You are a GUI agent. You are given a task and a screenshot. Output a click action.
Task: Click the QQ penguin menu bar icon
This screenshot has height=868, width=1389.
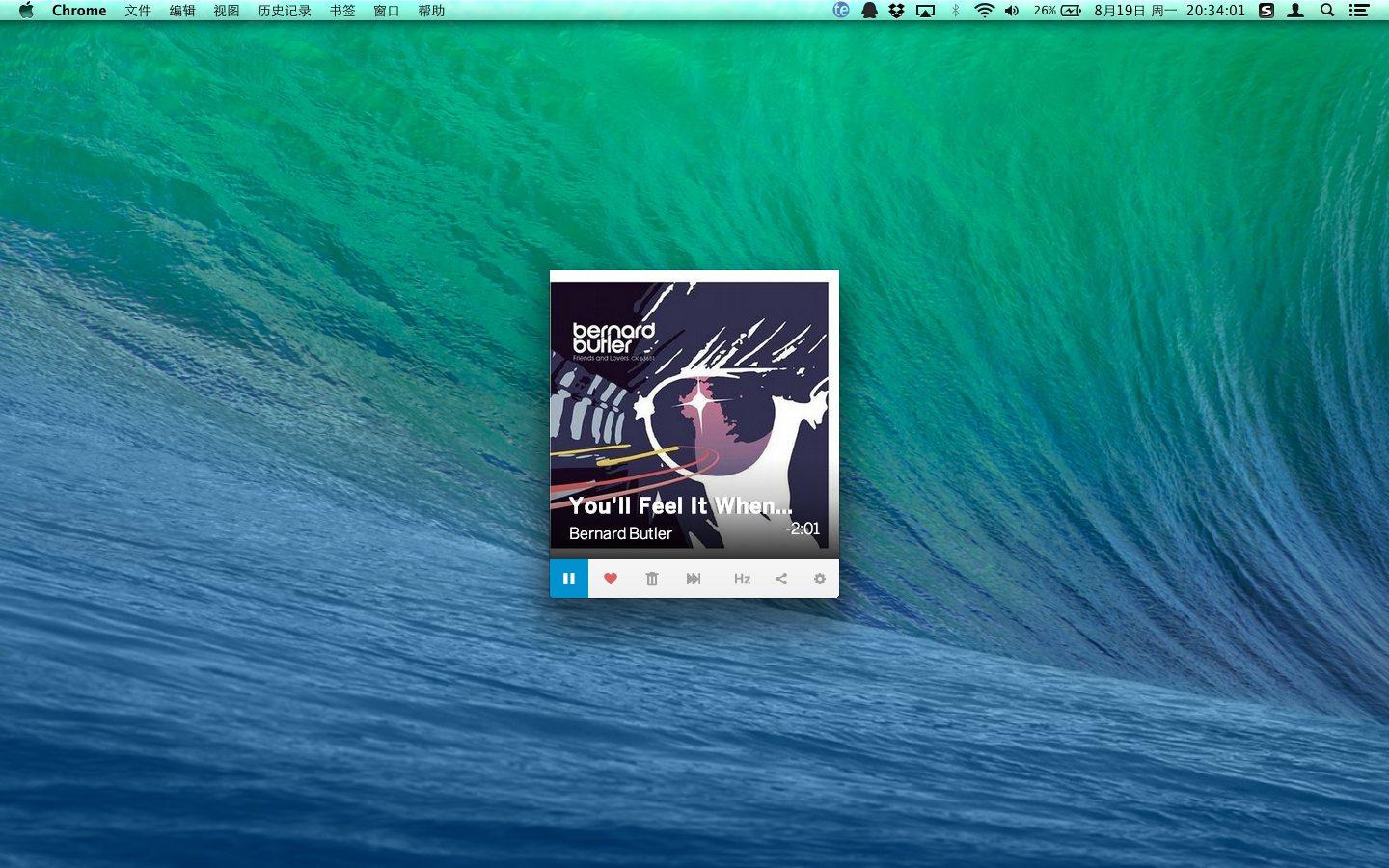[x=869, y=11]
